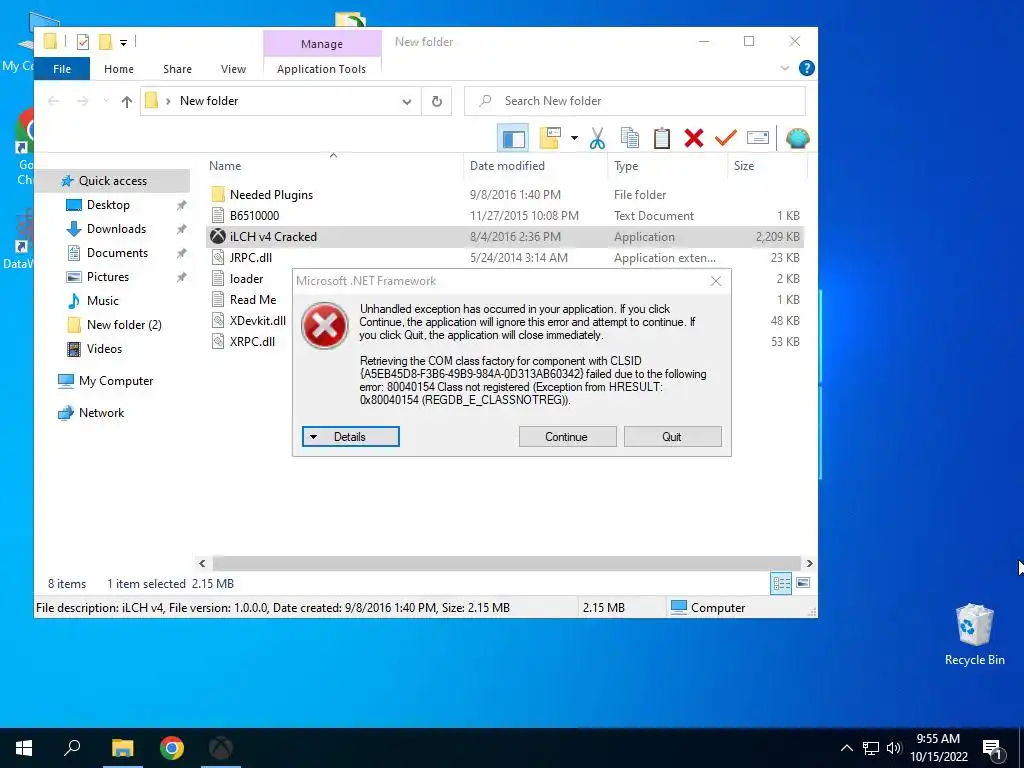Select the XRPC.dll file
Viewport: 1024px width, 768px height.
click(252, 342)
